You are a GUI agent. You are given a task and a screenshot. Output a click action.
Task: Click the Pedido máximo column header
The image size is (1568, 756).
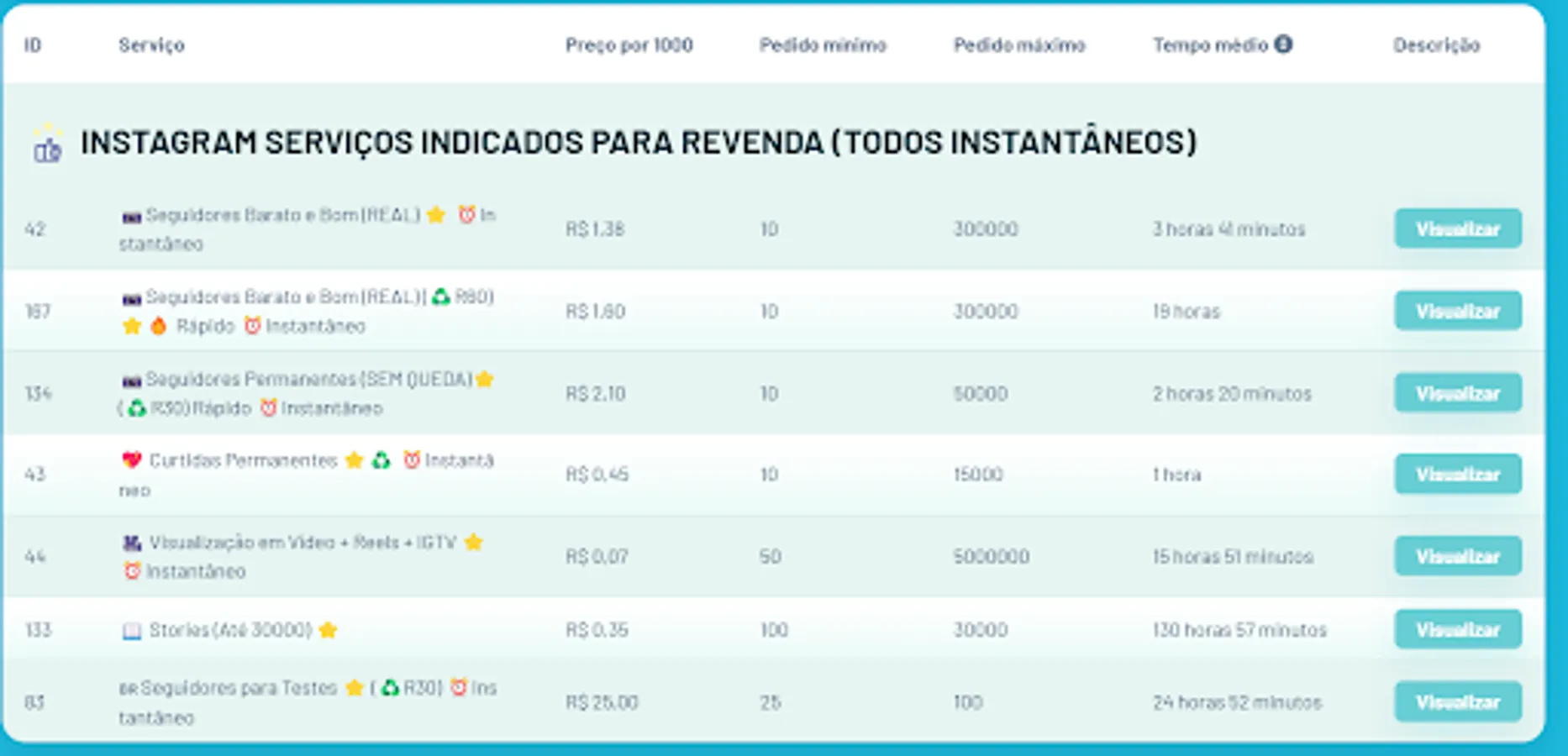(1019, 45)
